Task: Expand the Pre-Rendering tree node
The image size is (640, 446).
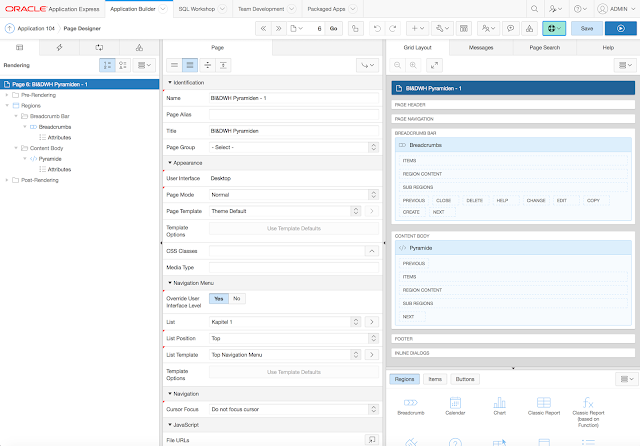Action: (7, 95)
